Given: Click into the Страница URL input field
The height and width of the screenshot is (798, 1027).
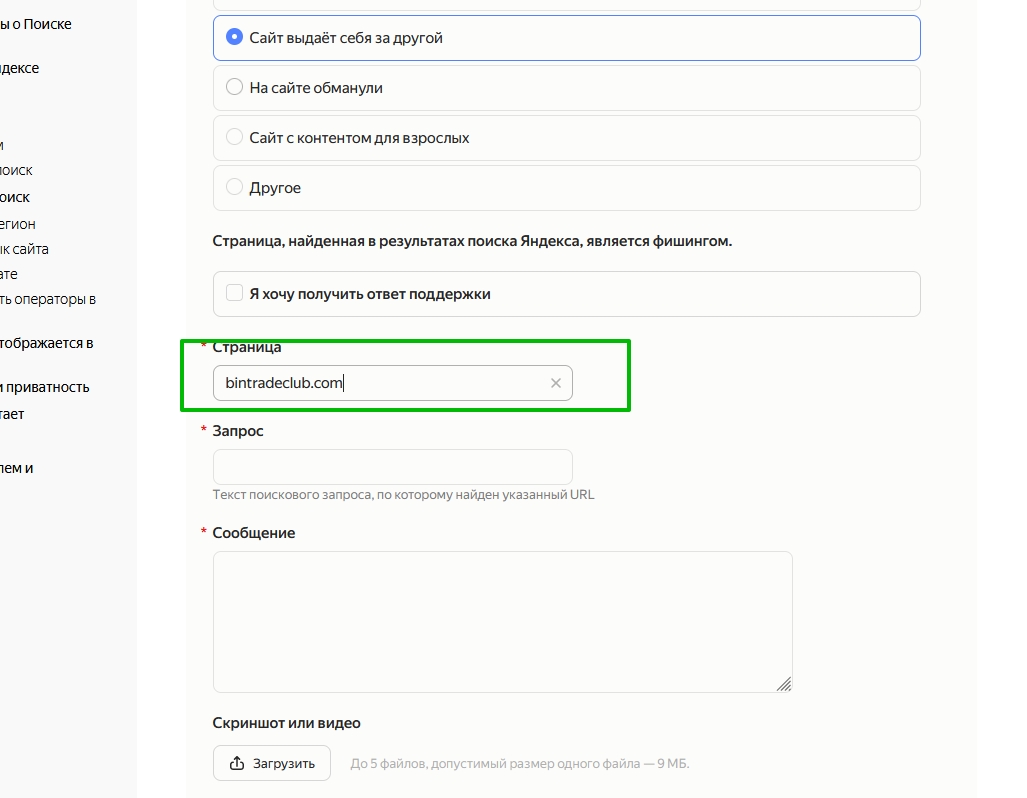Looking at the screenshot, I should pos(380,383).
